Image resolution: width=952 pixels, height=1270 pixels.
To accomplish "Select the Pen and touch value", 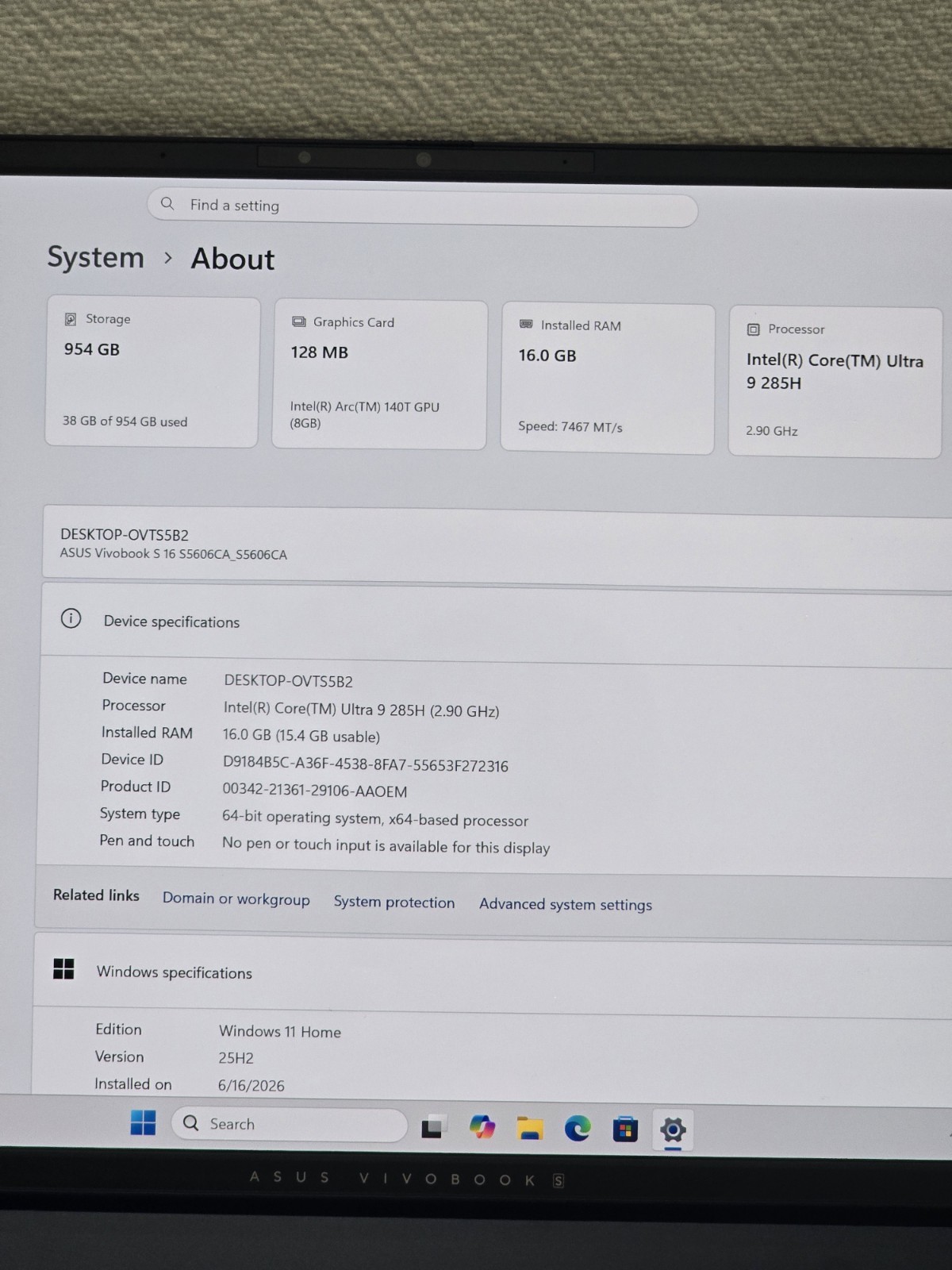I will 386,846.
